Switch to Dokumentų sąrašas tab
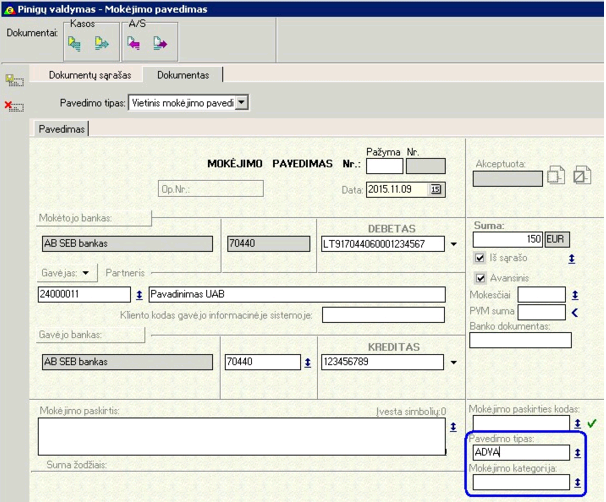The height and width of the screenshot is (502, 606). [x=90, y=75]
